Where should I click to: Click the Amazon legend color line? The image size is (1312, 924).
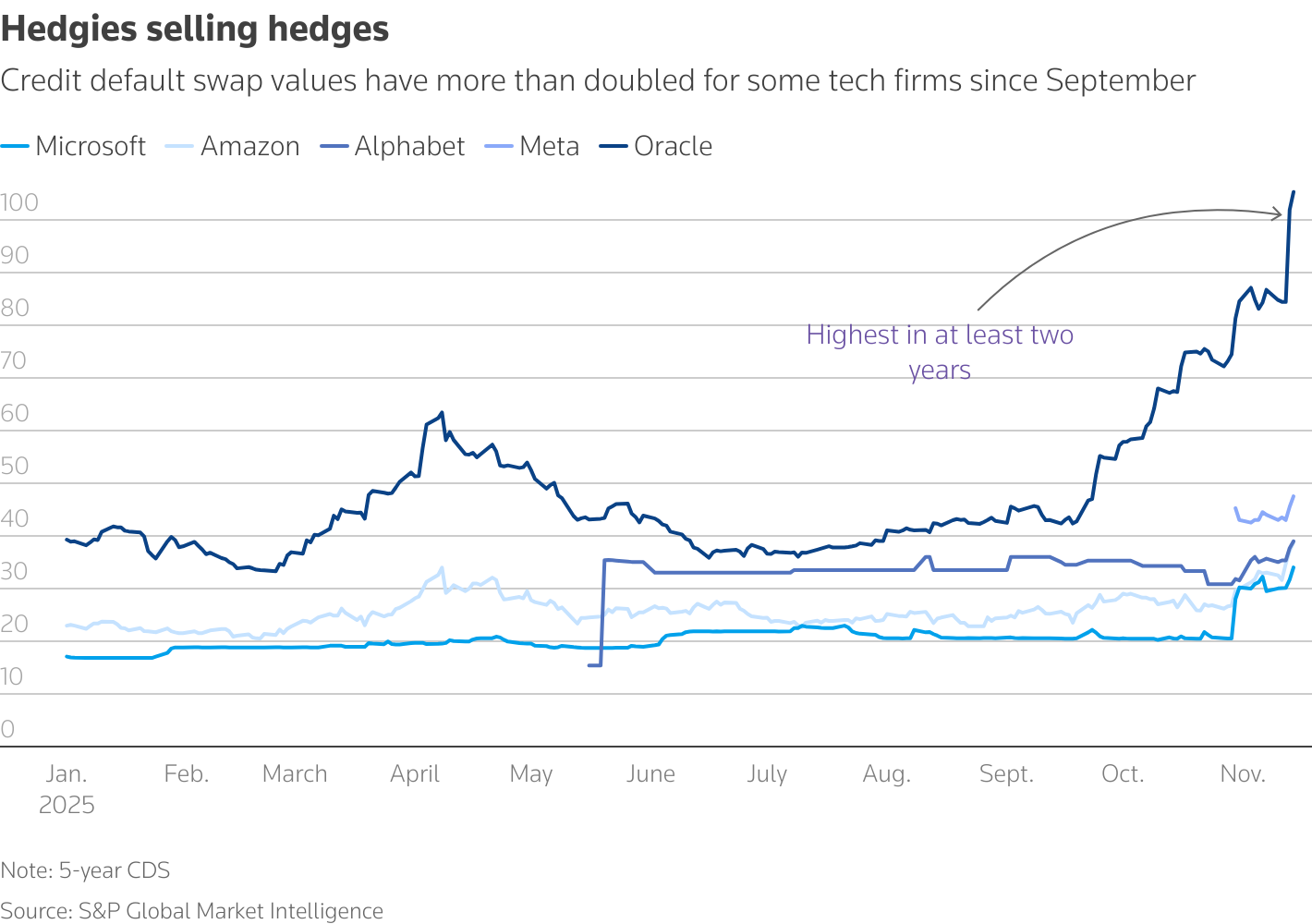click(179, 146)
